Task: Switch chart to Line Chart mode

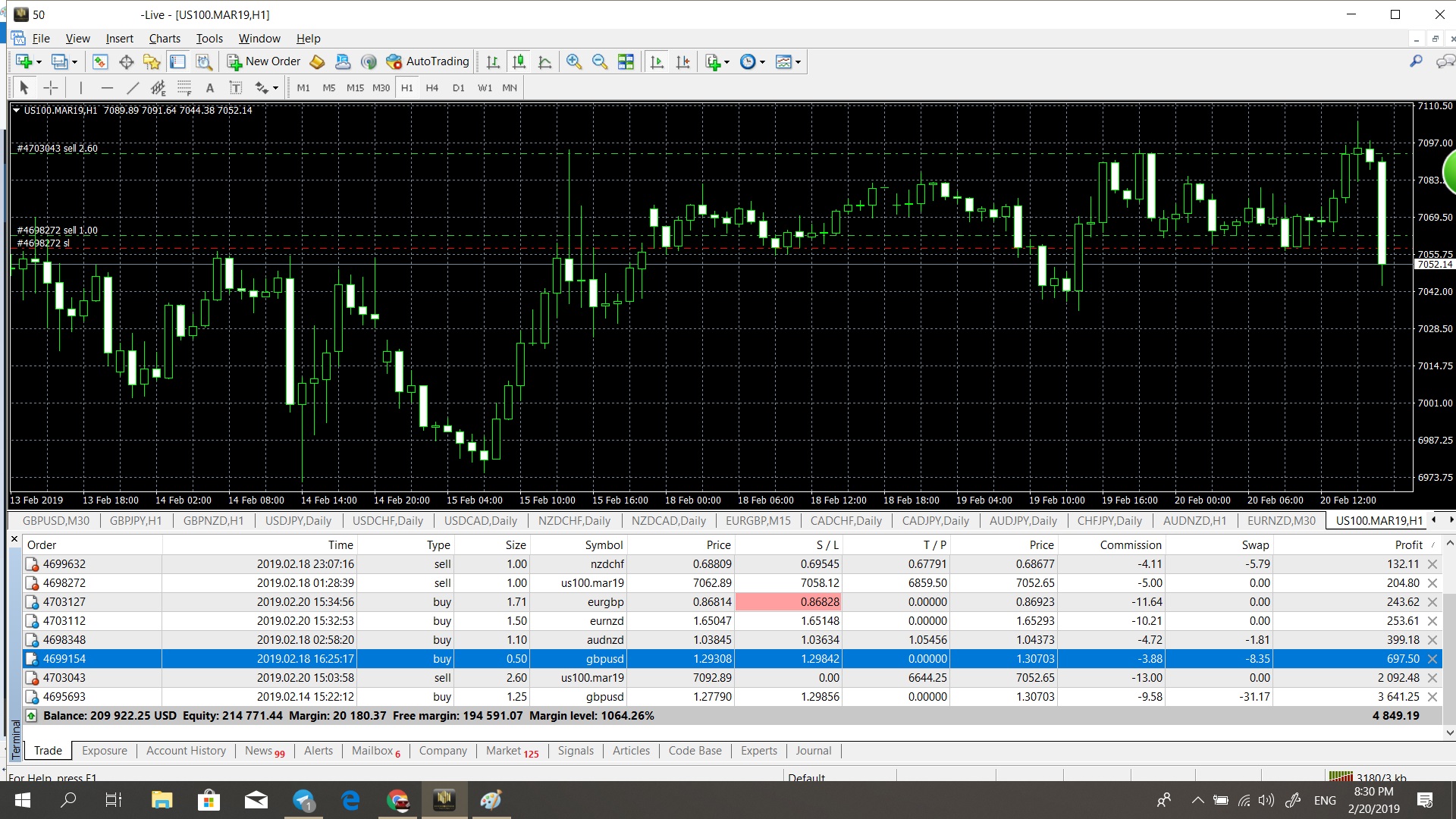Action: point(544,62)
